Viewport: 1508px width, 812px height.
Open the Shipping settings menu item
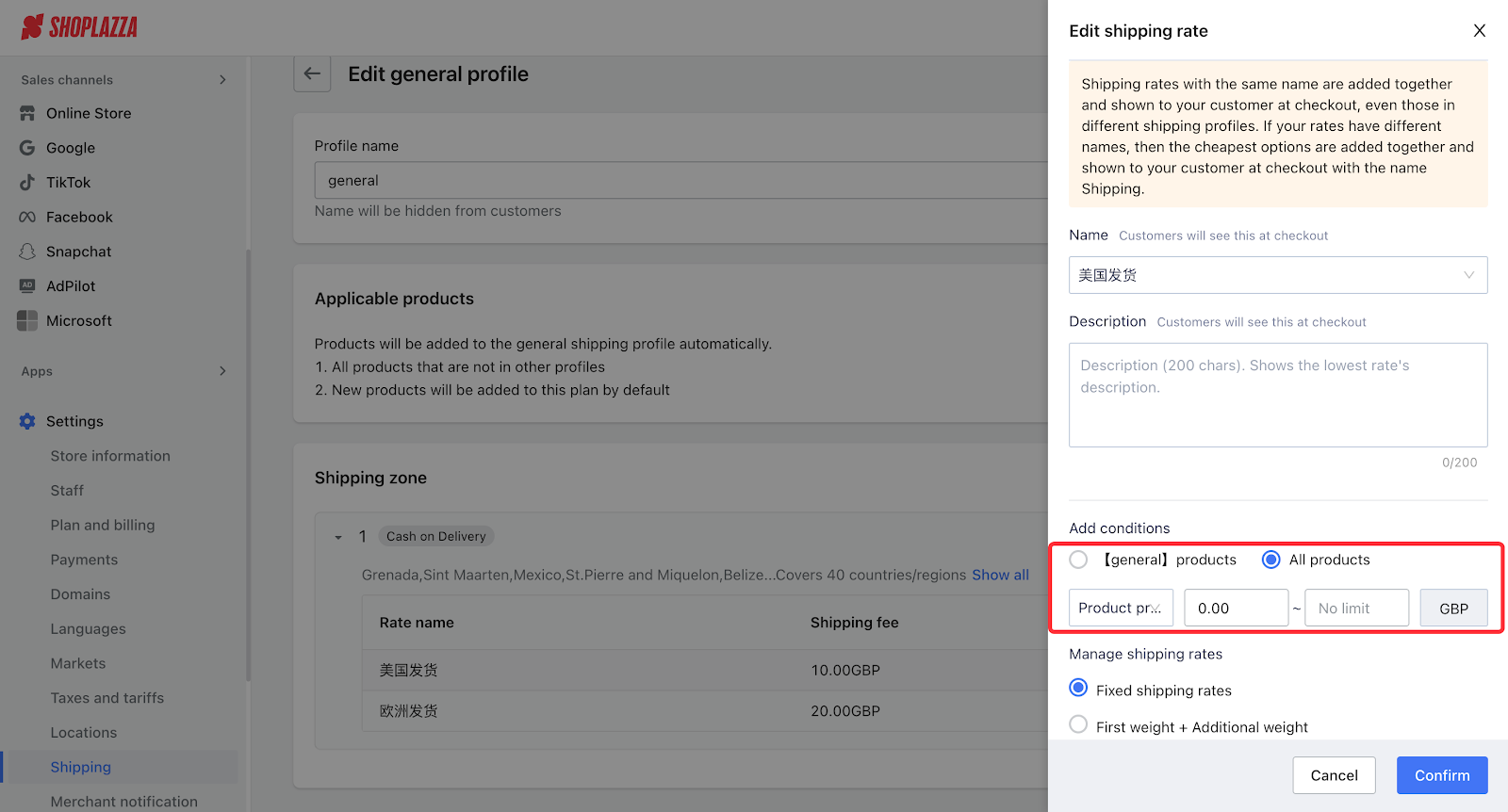(x=81, y=767)
